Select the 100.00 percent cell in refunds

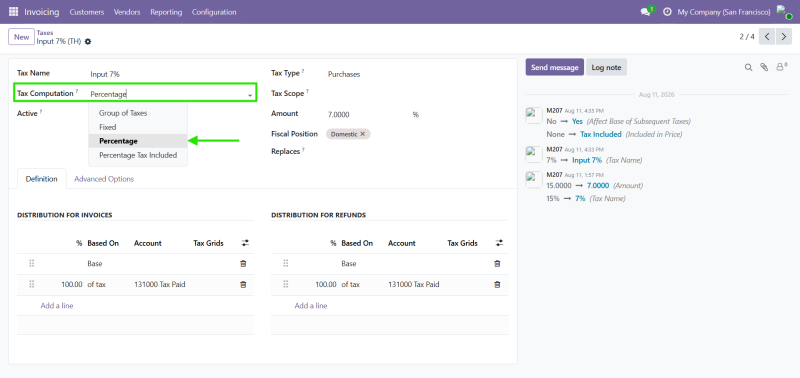coord(326,285)
